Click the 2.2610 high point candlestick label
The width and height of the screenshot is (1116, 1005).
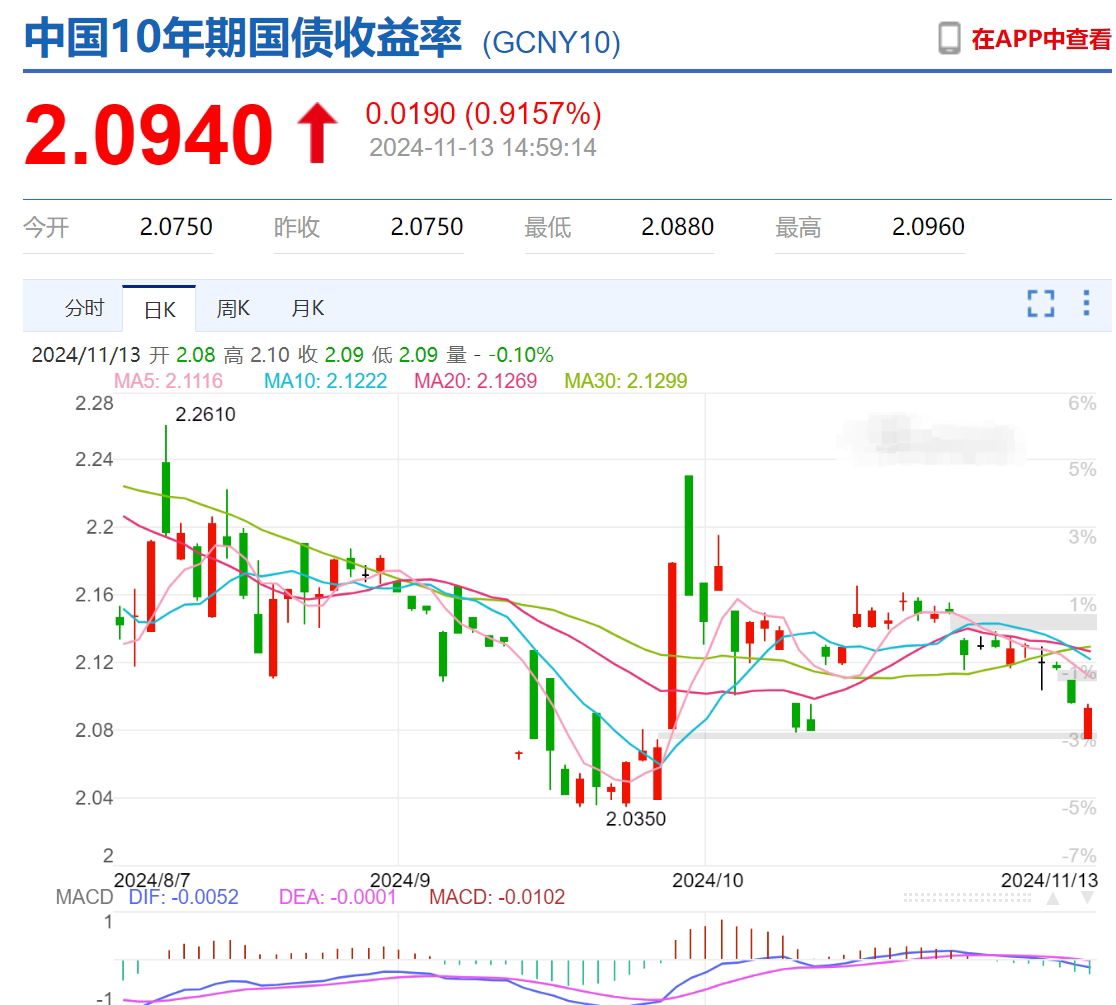pyautogui.click(x=205, y=414)
